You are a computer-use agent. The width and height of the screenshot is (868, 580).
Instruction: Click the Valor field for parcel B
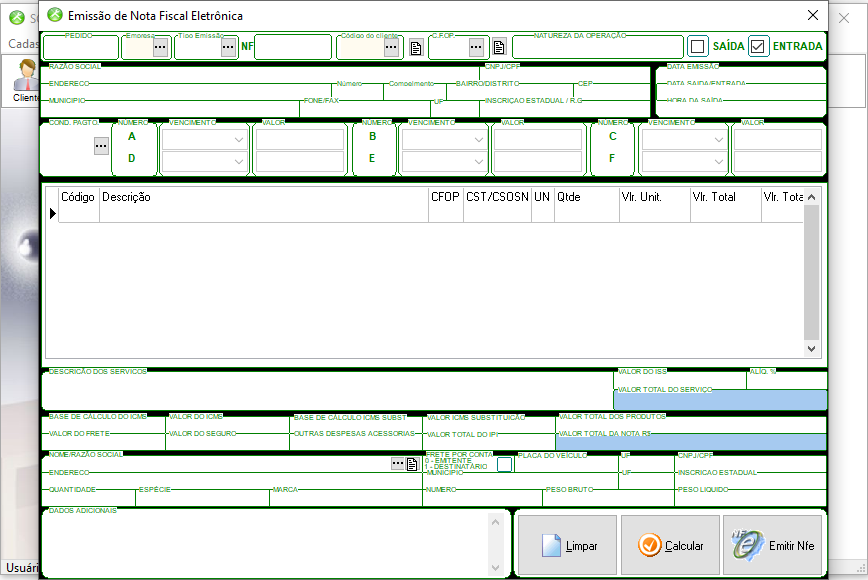click(538, 139)
